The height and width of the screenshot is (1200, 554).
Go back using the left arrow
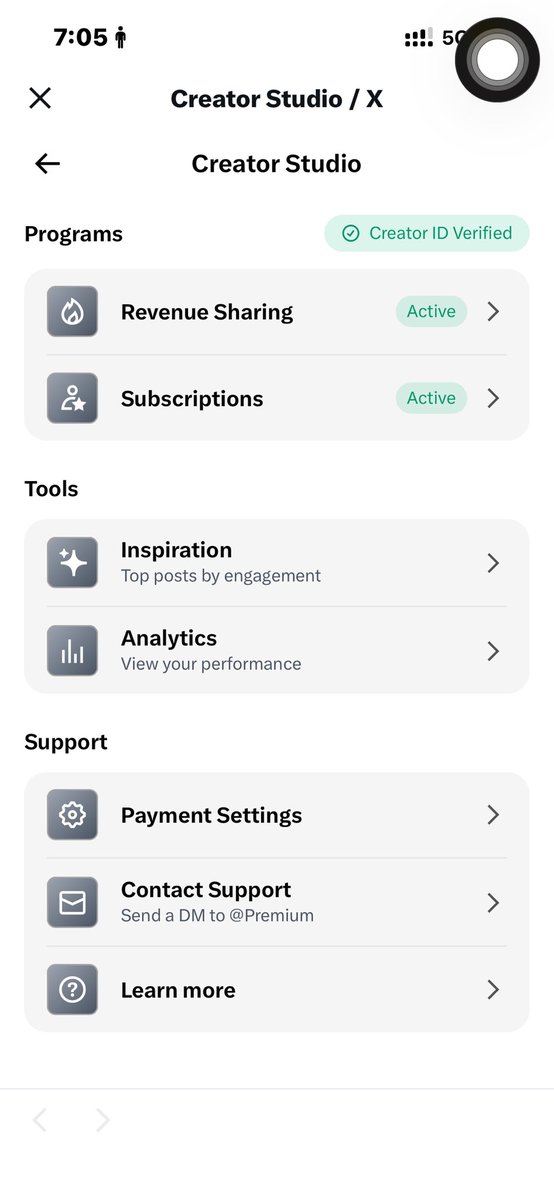point(47,164)
